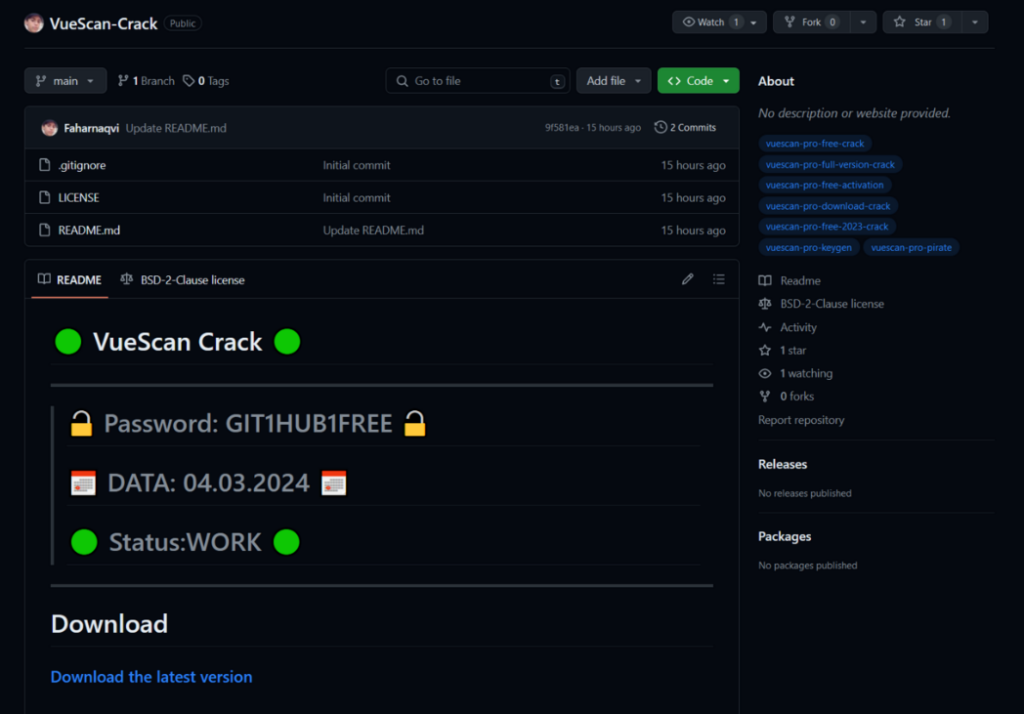Open the star lists dropdown arrow
This screenshot has width=1024, height=714.
974,22
